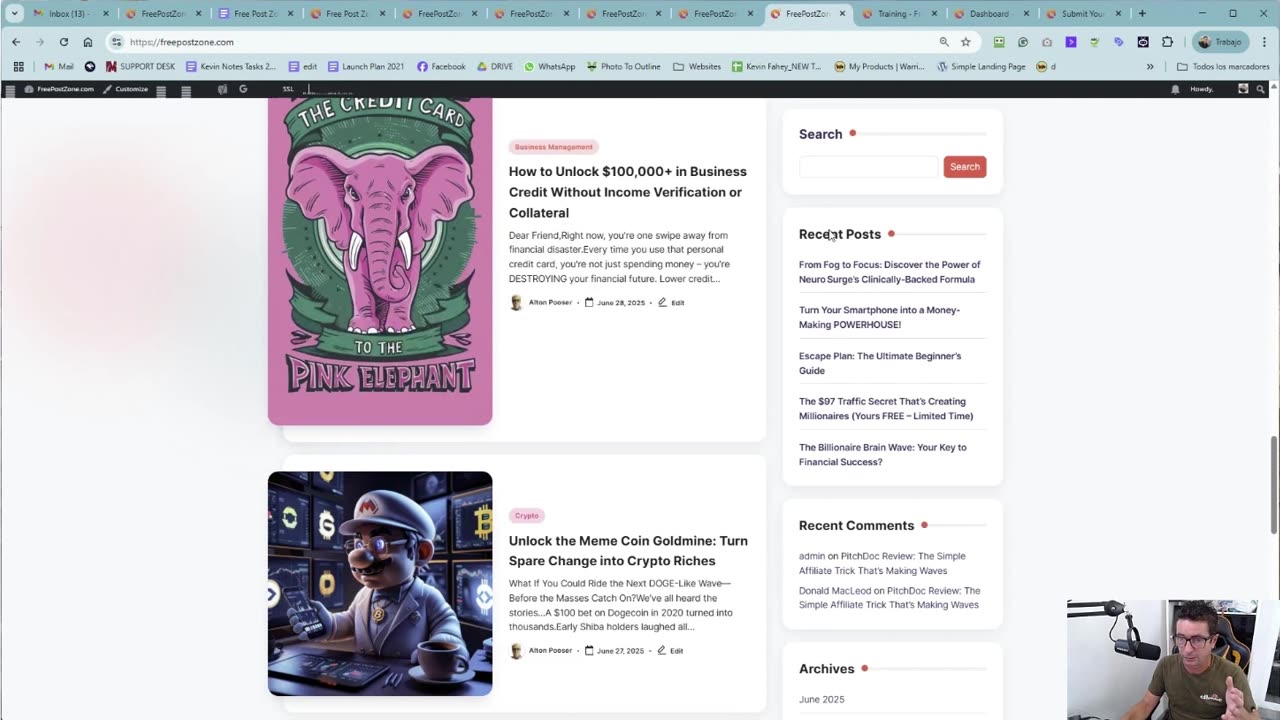Open the Pink Elephant post thumbnail

tap(380, 261)
